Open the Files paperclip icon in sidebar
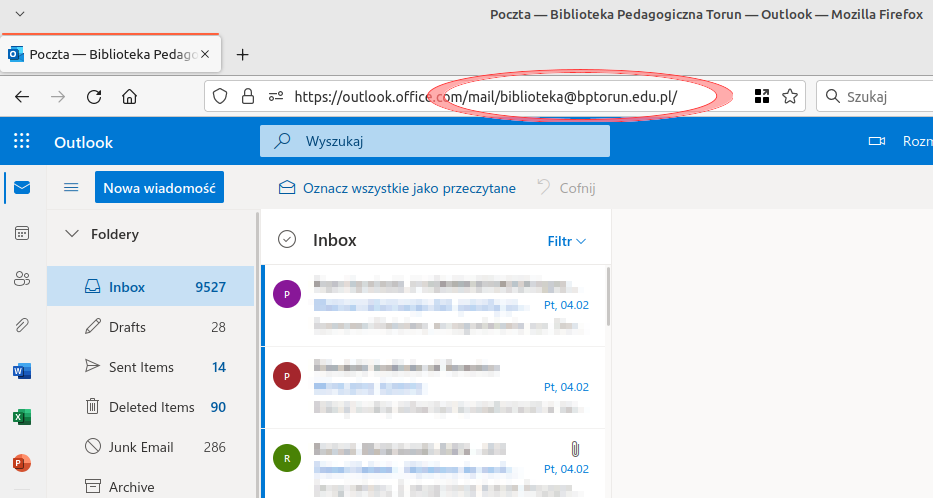This screenshot has height=498, width=933. pos(22,325)
